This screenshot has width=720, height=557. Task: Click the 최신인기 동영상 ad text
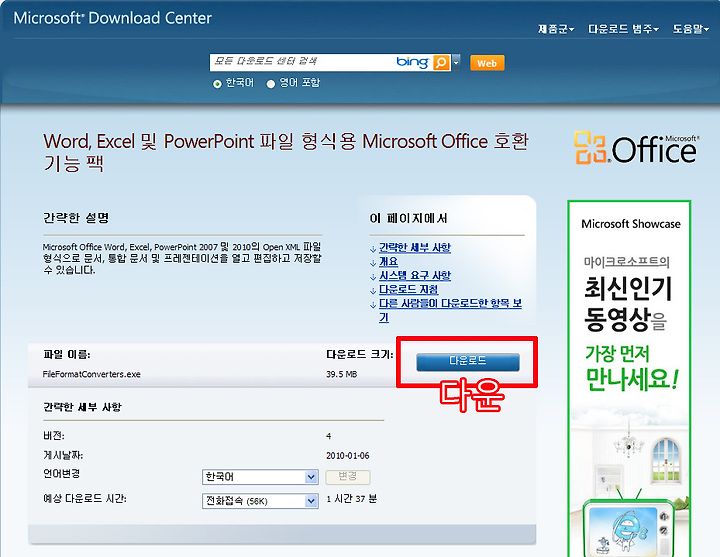point(627,303)
